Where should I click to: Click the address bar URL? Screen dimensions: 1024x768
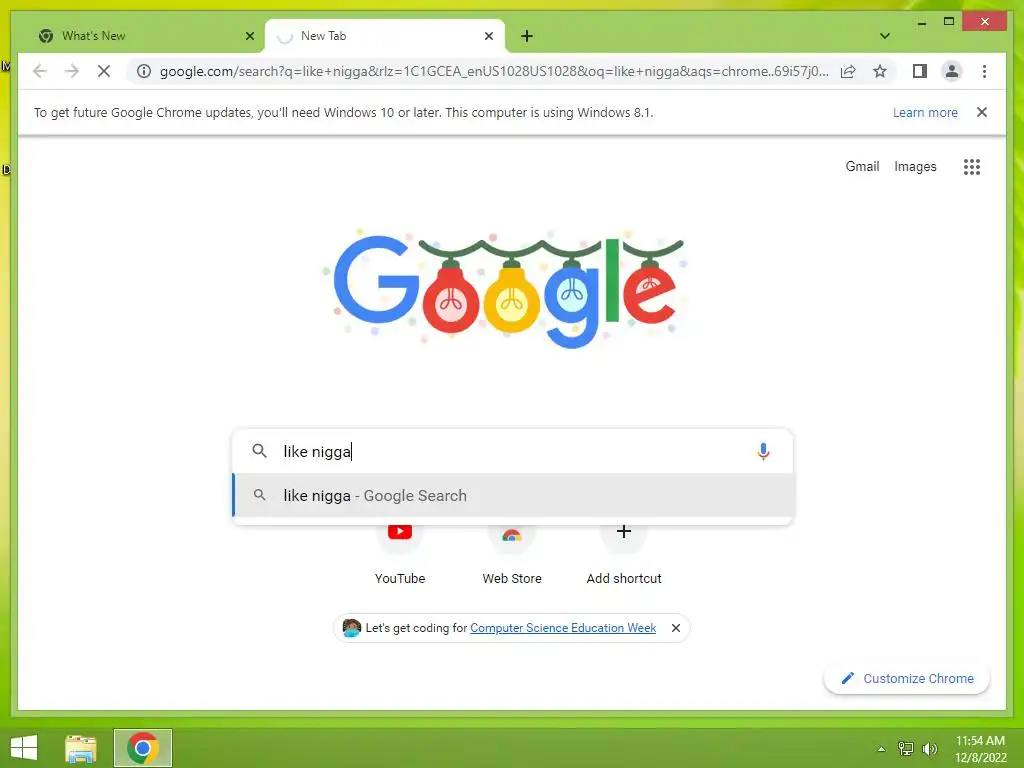[494, 71]
